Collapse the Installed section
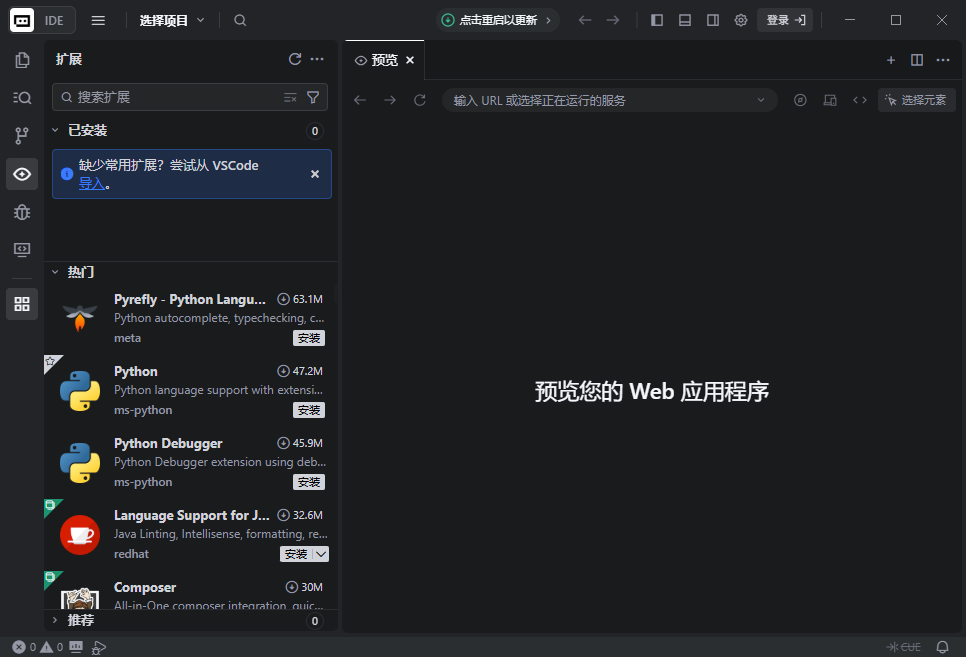 click(55, 130)
